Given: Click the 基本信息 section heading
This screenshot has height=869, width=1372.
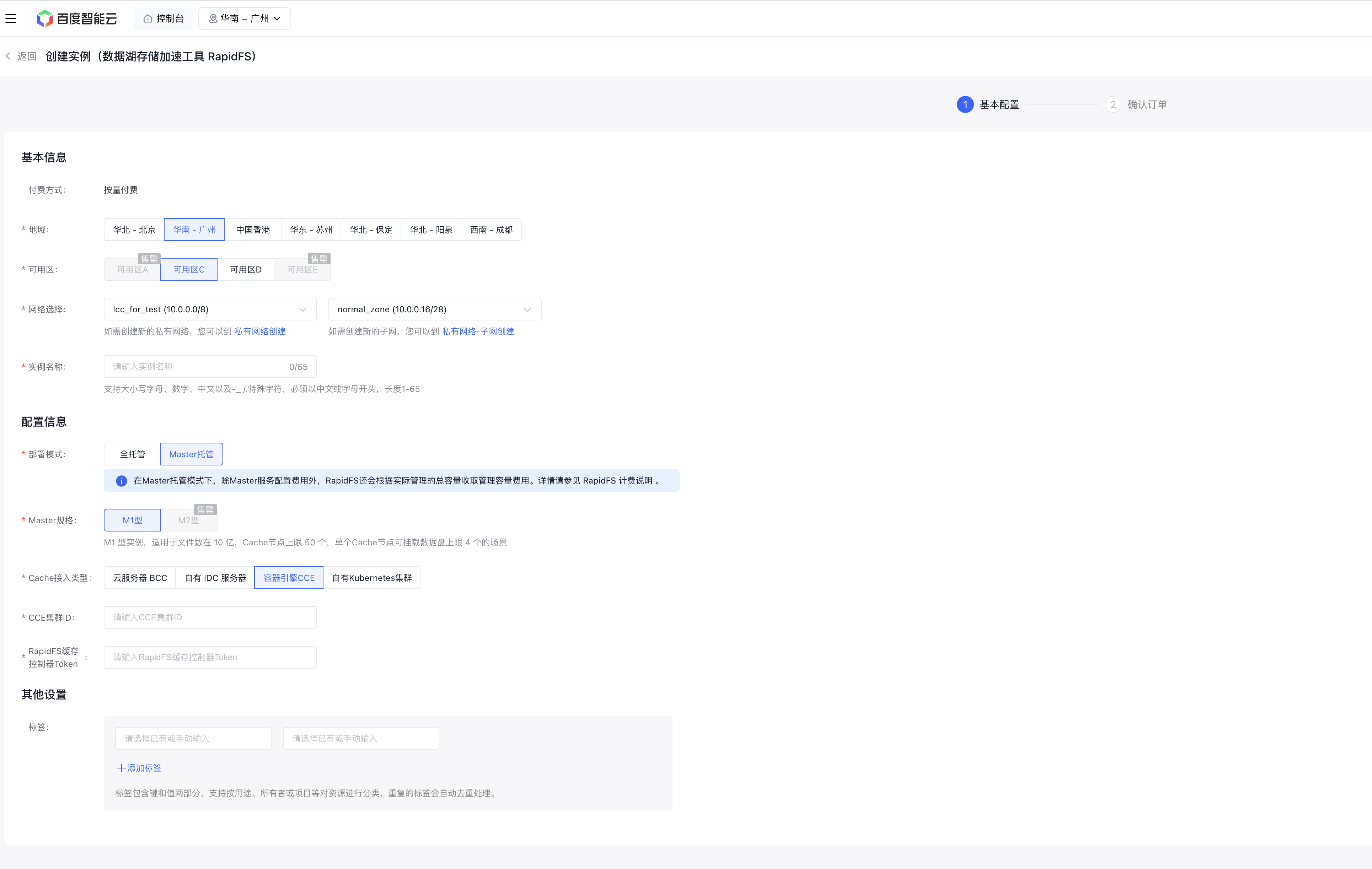Looking at the screenshot, I should click(44, 158).
